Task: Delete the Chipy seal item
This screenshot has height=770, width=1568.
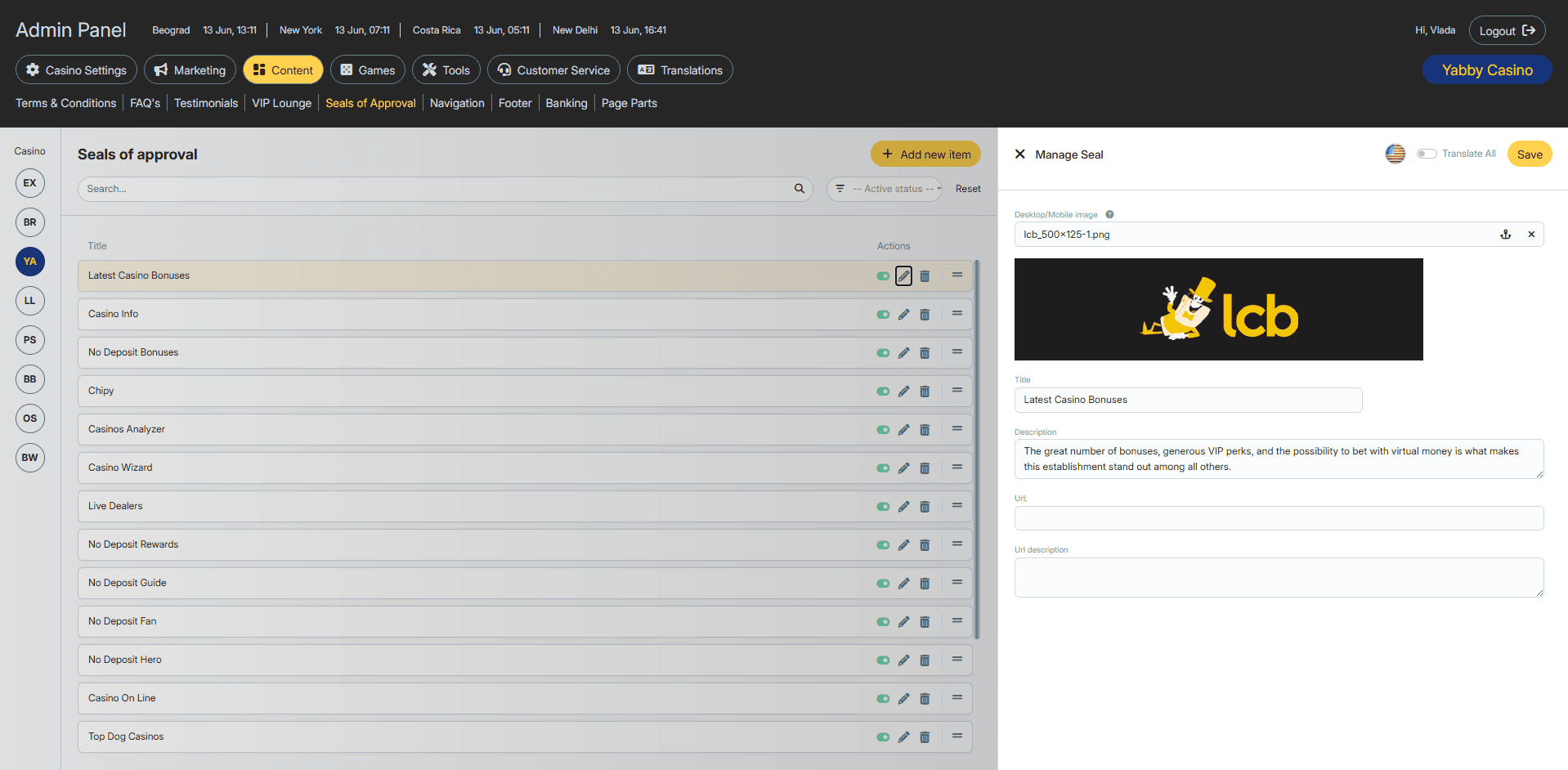Action: [x=925, y=392]
